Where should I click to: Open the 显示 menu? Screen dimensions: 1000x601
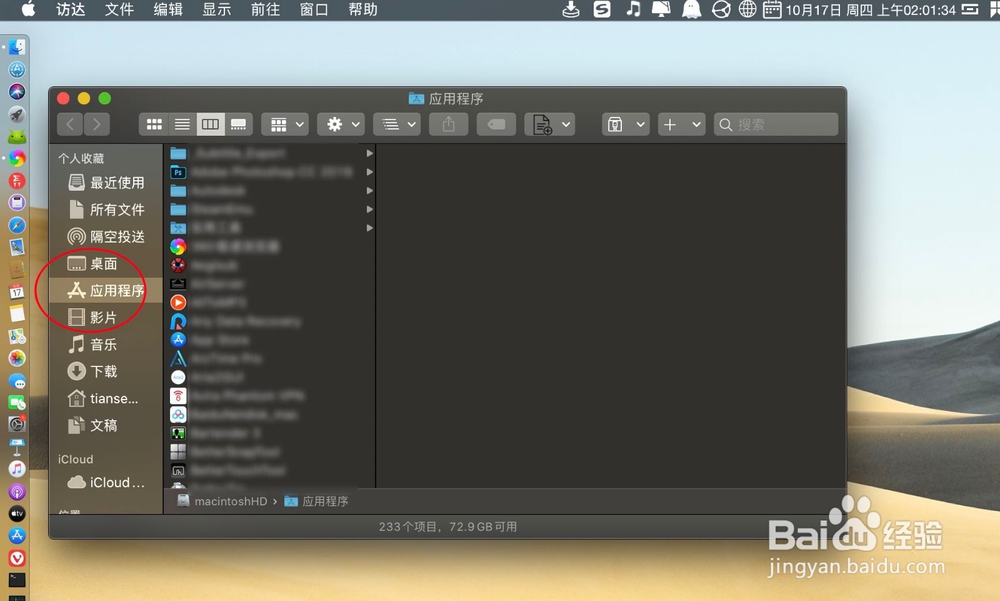pyautogui.click(x=217, y=10)
